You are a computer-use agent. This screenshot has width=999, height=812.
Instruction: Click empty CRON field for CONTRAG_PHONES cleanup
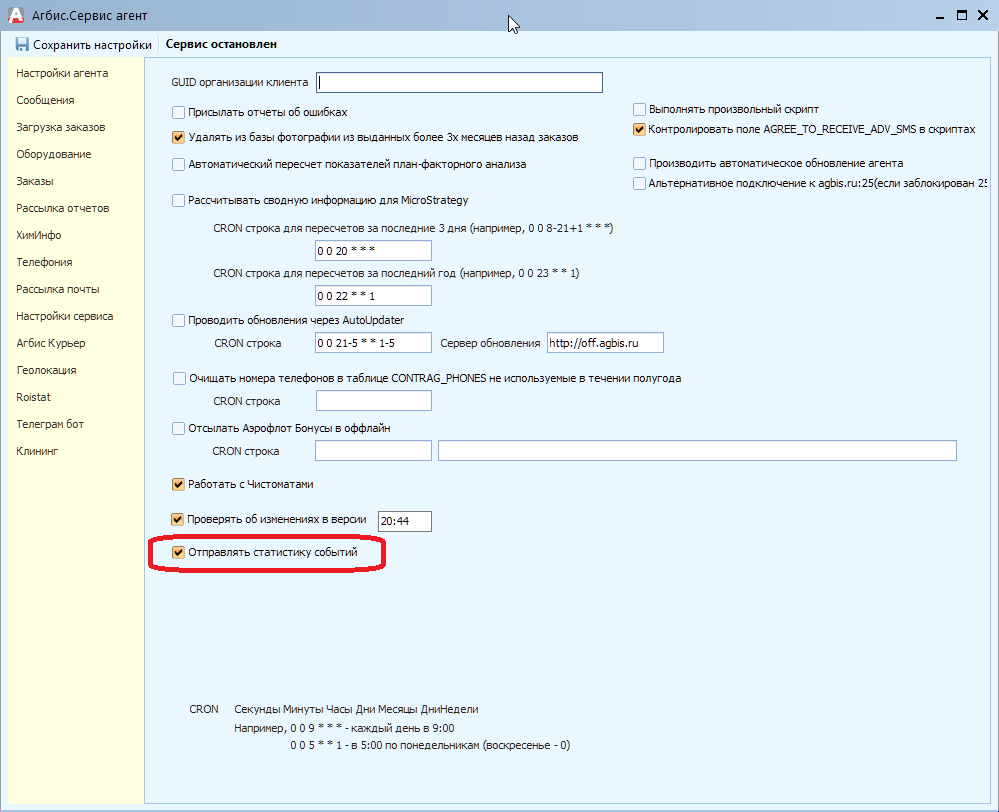(x=374, y=401)
